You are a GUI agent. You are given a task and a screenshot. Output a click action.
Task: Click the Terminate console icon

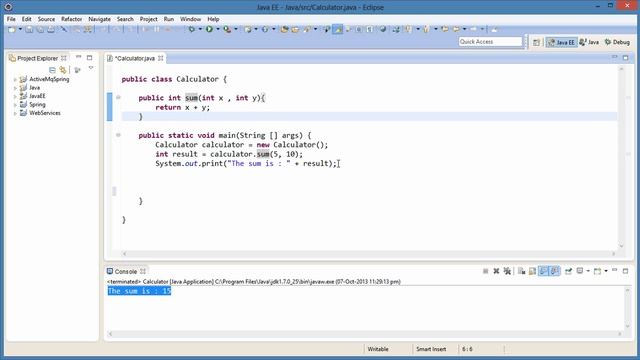[485, 271]
